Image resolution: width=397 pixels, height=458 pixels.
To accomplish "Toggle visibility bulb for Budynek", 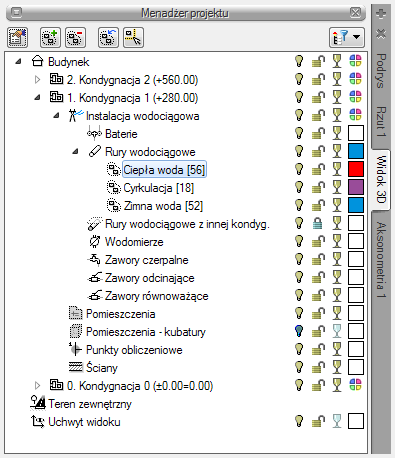I will click(299, 61).
